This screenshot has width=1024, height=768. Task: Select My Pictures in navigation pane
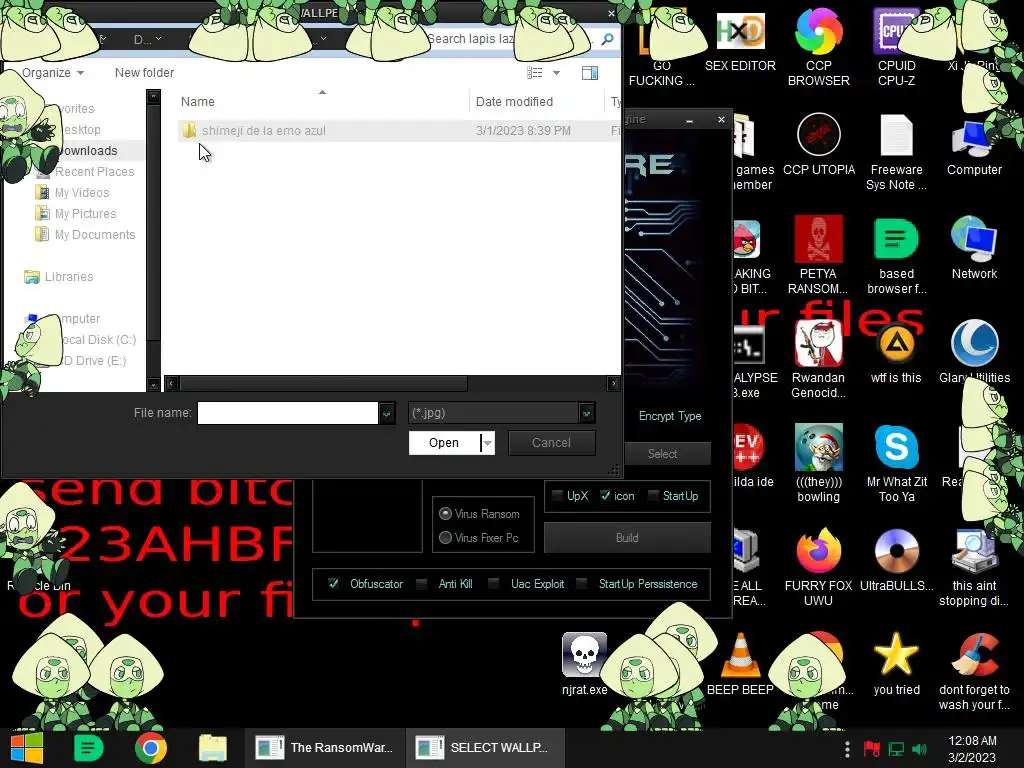76,214
